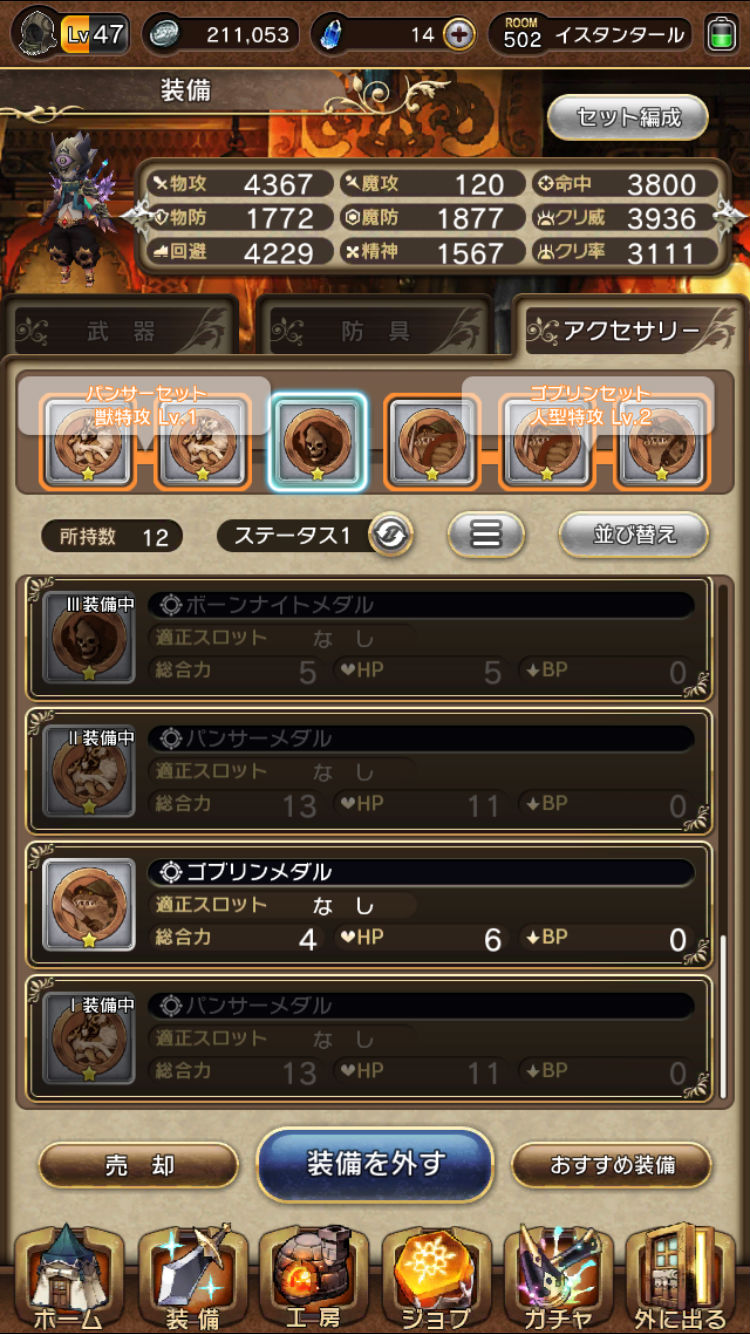Tap the plus icon beside the crystal count
750x1334 pixels.
click(459, 35)
